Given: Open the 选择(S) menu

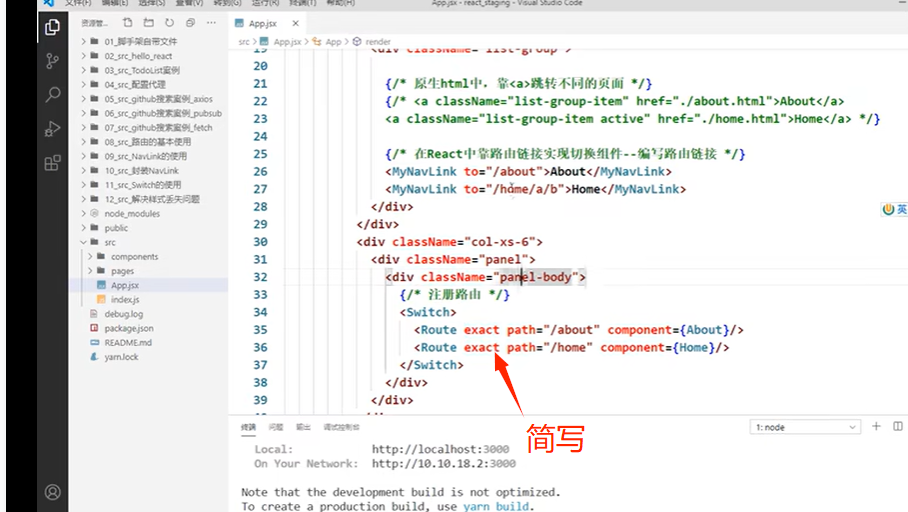Looking at the screenshot, I should (x=152, y=3).
